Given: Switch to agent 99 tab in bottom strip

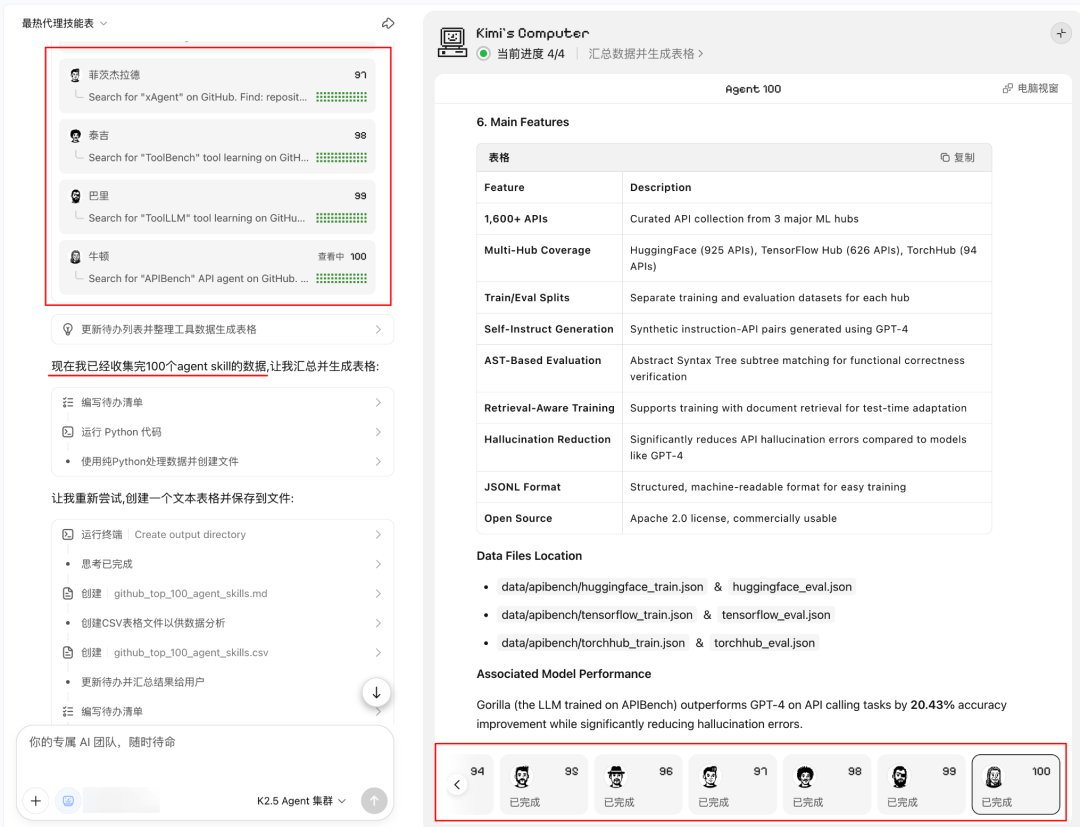Looking at the screenshot, I should click(922, 785).
